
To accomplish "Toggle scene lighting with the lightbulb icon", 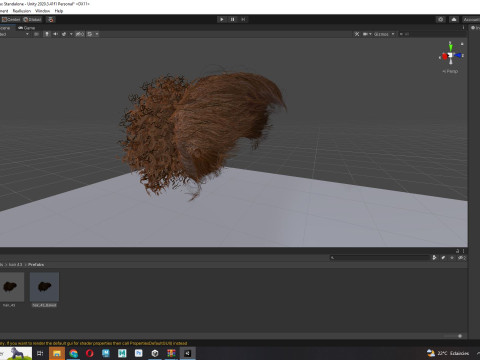I will click(x=47, y=34).
